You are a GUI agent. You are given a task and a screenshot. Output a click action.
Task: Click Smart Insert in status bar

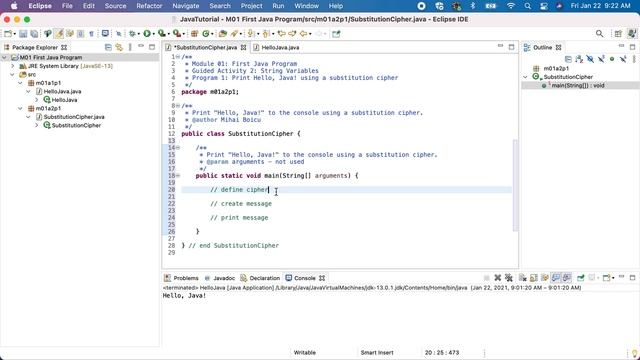[x=377, y=352]
